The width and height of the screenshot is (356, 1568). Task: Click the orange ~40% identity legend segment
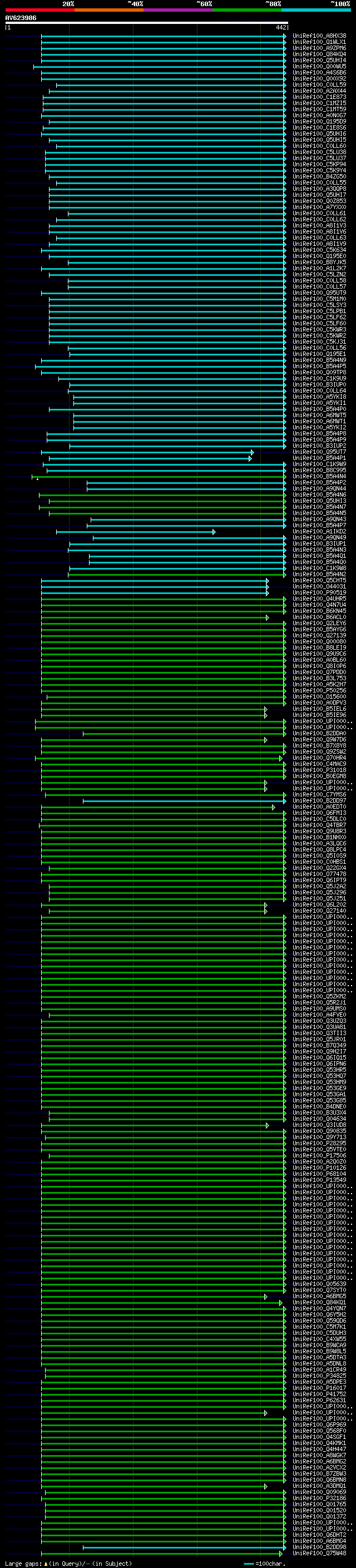(x=109, y=10)
